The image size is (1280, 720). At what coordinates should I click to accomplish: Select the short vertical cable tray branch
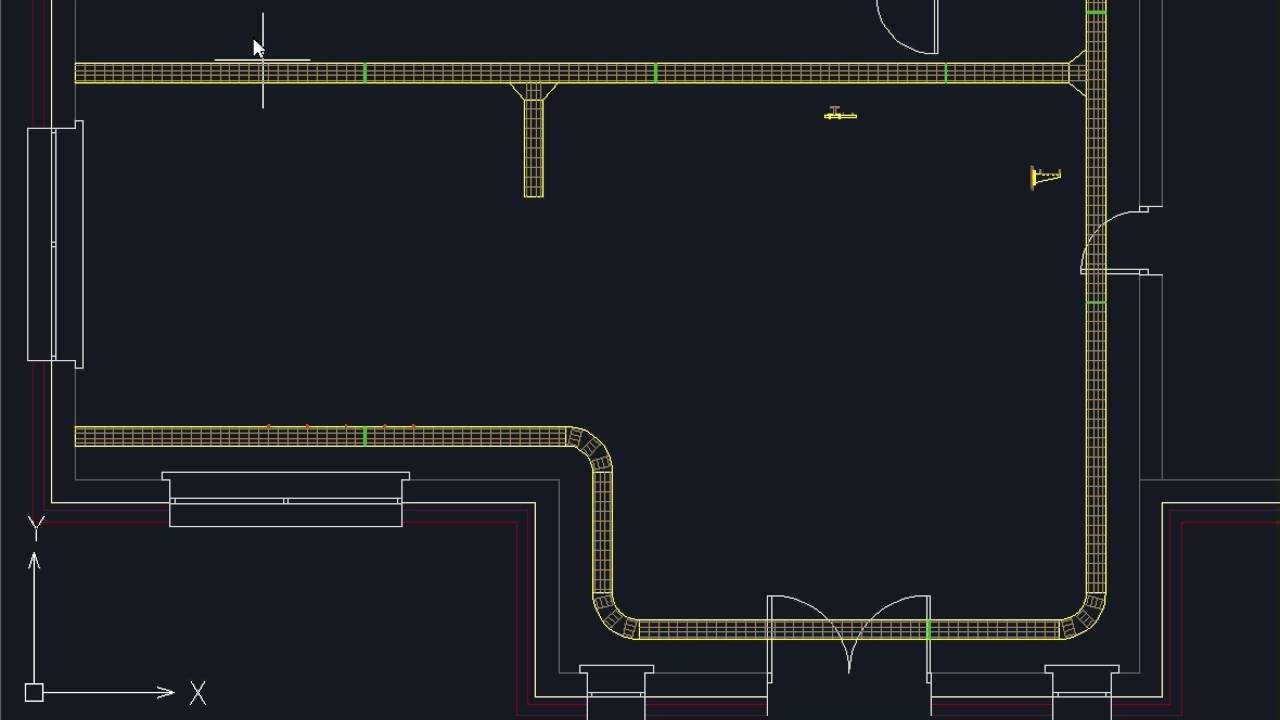pyautogui.click(x=534, y=147)
